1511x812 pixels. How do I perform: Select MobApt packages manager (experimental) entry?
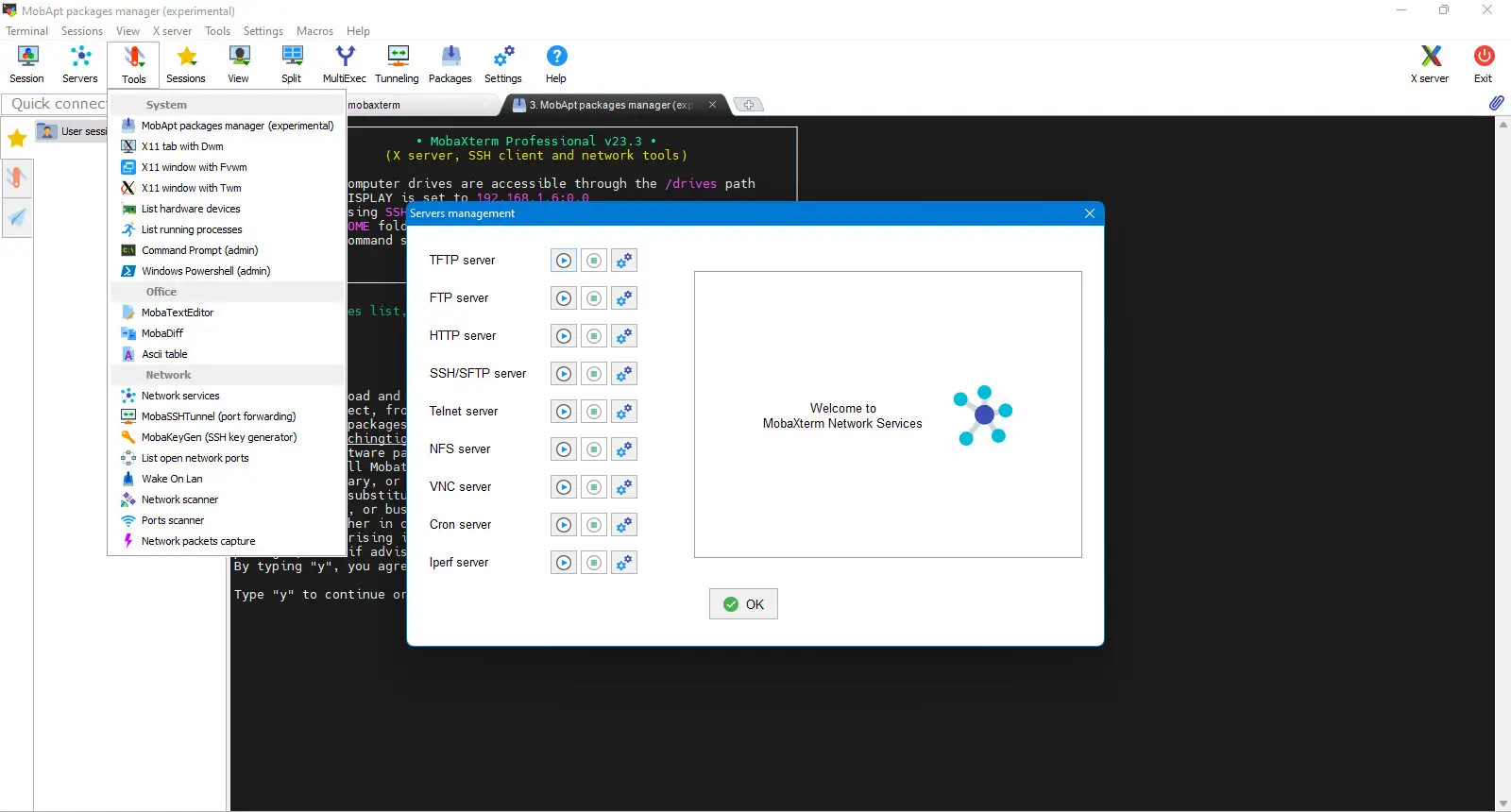228,126
